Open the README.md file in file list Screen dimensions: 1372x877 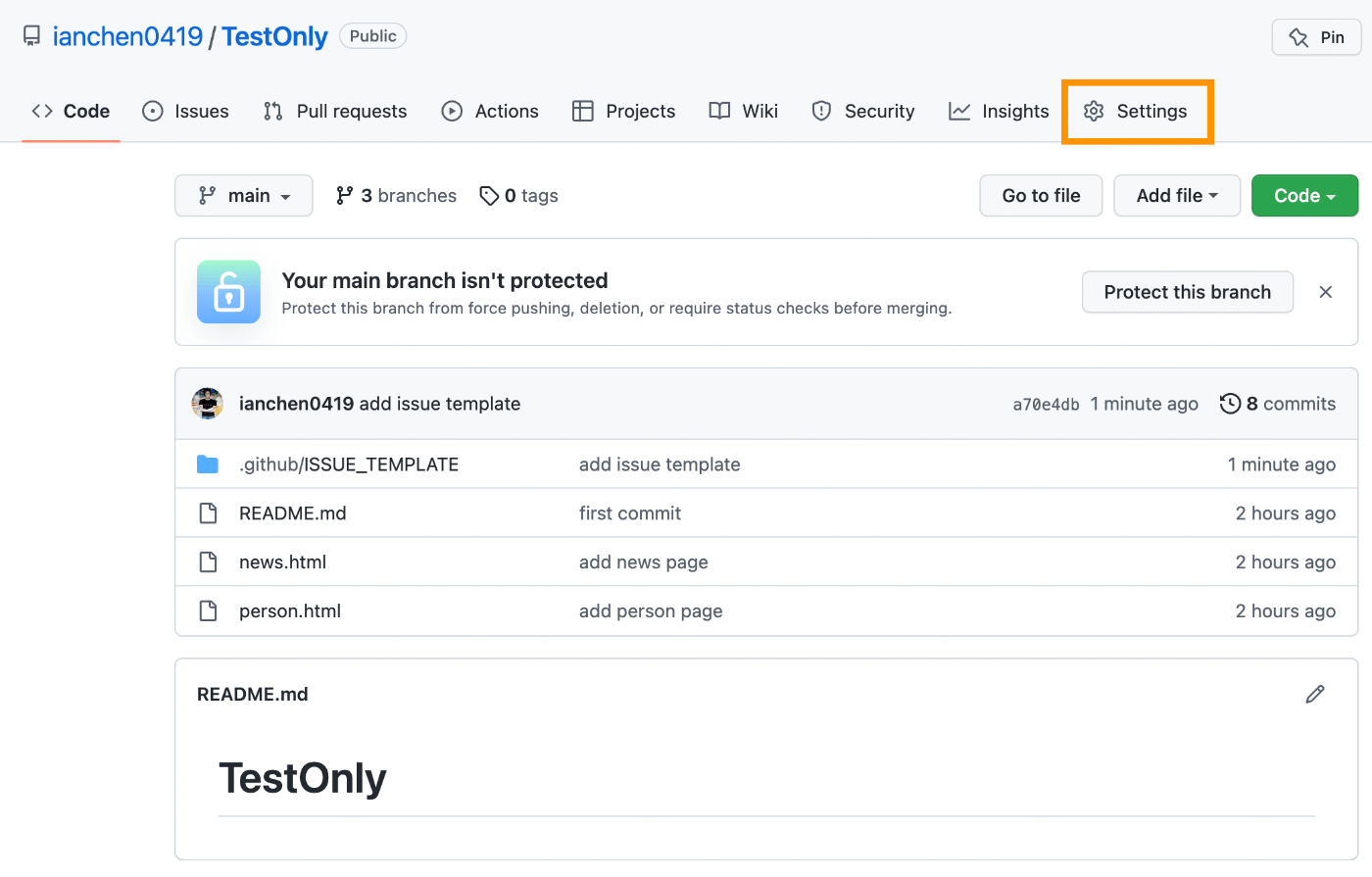tap(293, 513)
